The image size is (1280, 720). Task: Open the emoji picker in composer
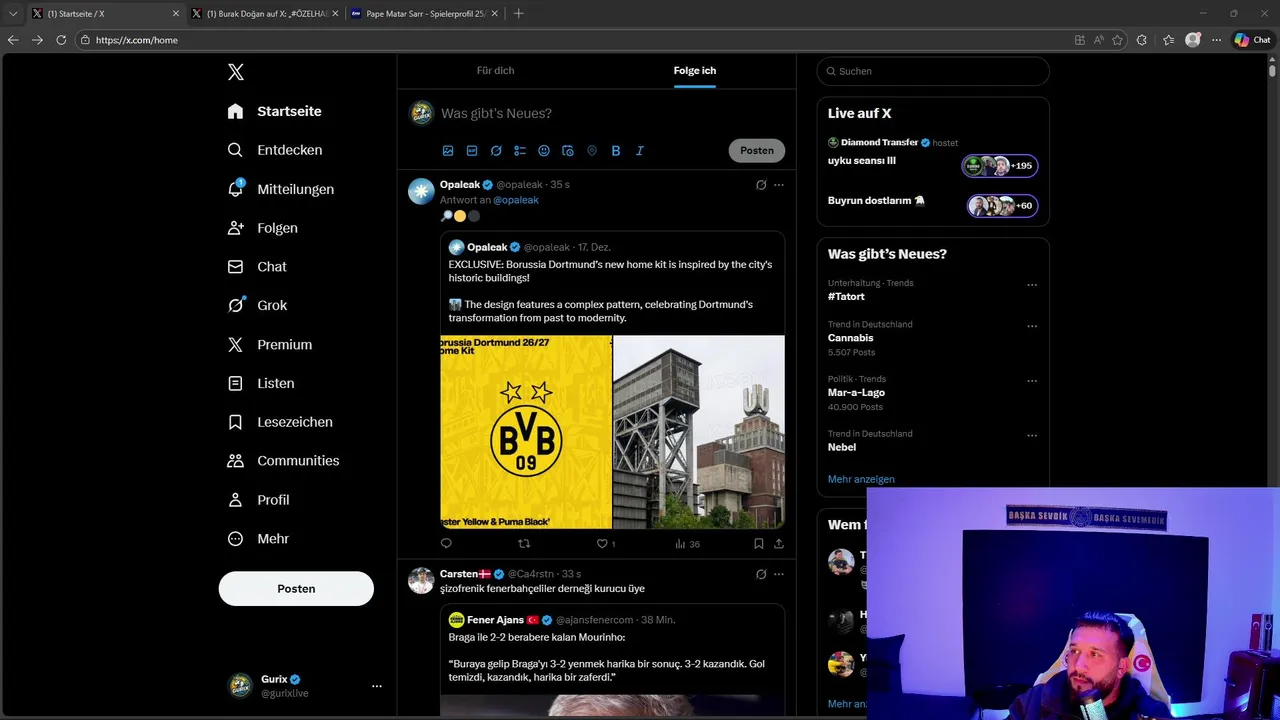point(544,151)
